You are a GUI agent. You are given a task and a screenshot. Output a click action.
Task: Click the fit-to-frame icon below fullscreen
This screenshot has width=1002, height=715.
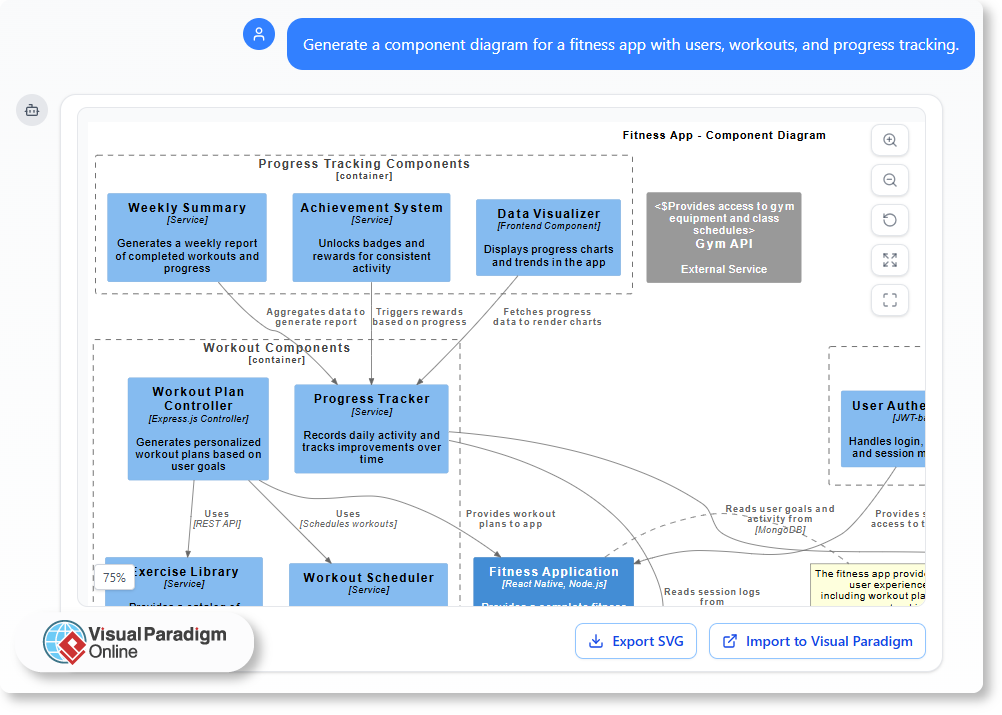click(889, 300)
